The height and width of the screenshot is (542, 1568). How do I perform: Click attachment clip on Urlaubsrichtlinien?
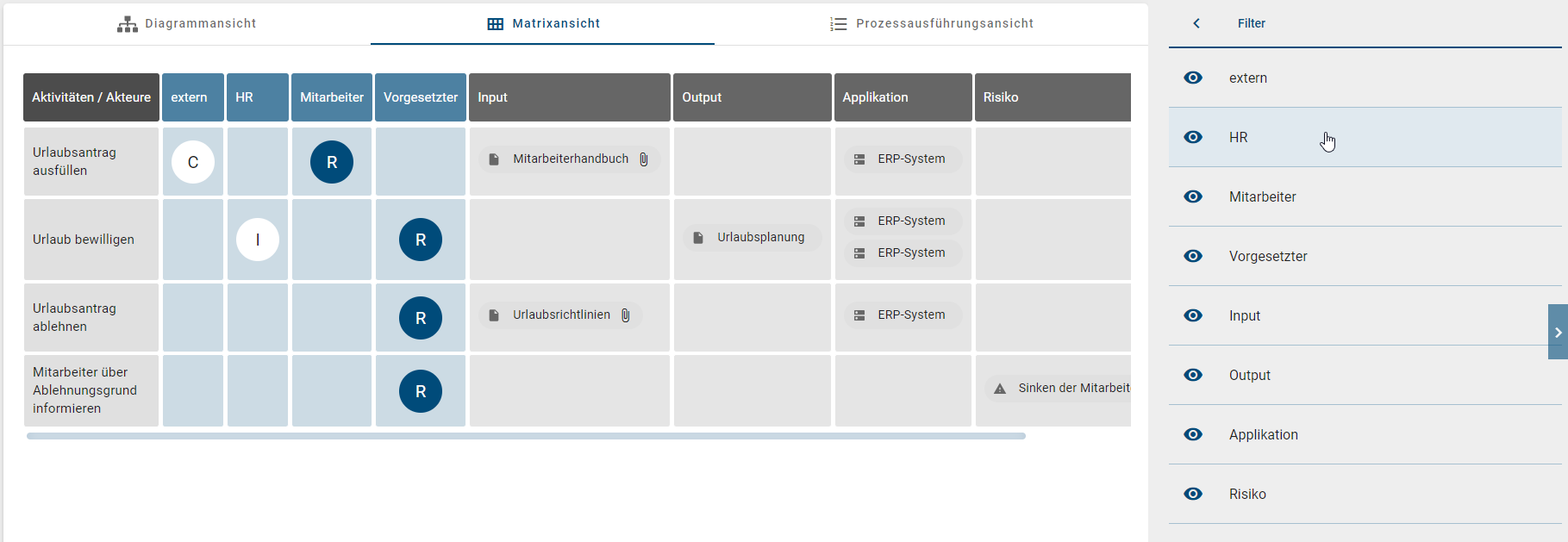[626, 315]
